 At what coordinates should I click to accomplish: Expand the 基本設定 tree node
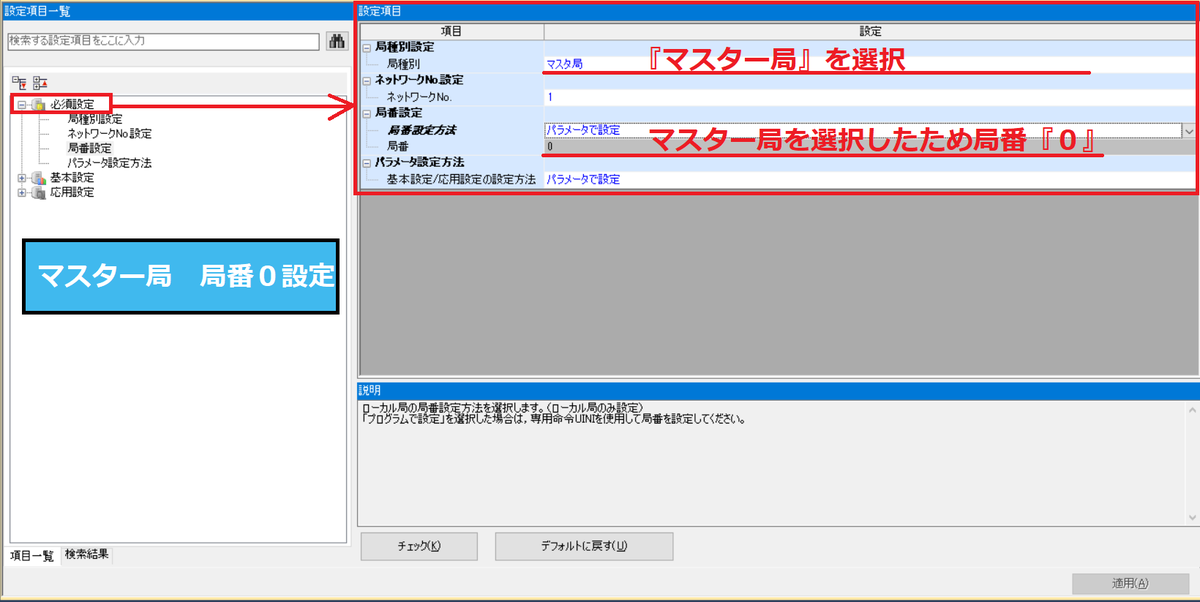(x=21, y=177)
